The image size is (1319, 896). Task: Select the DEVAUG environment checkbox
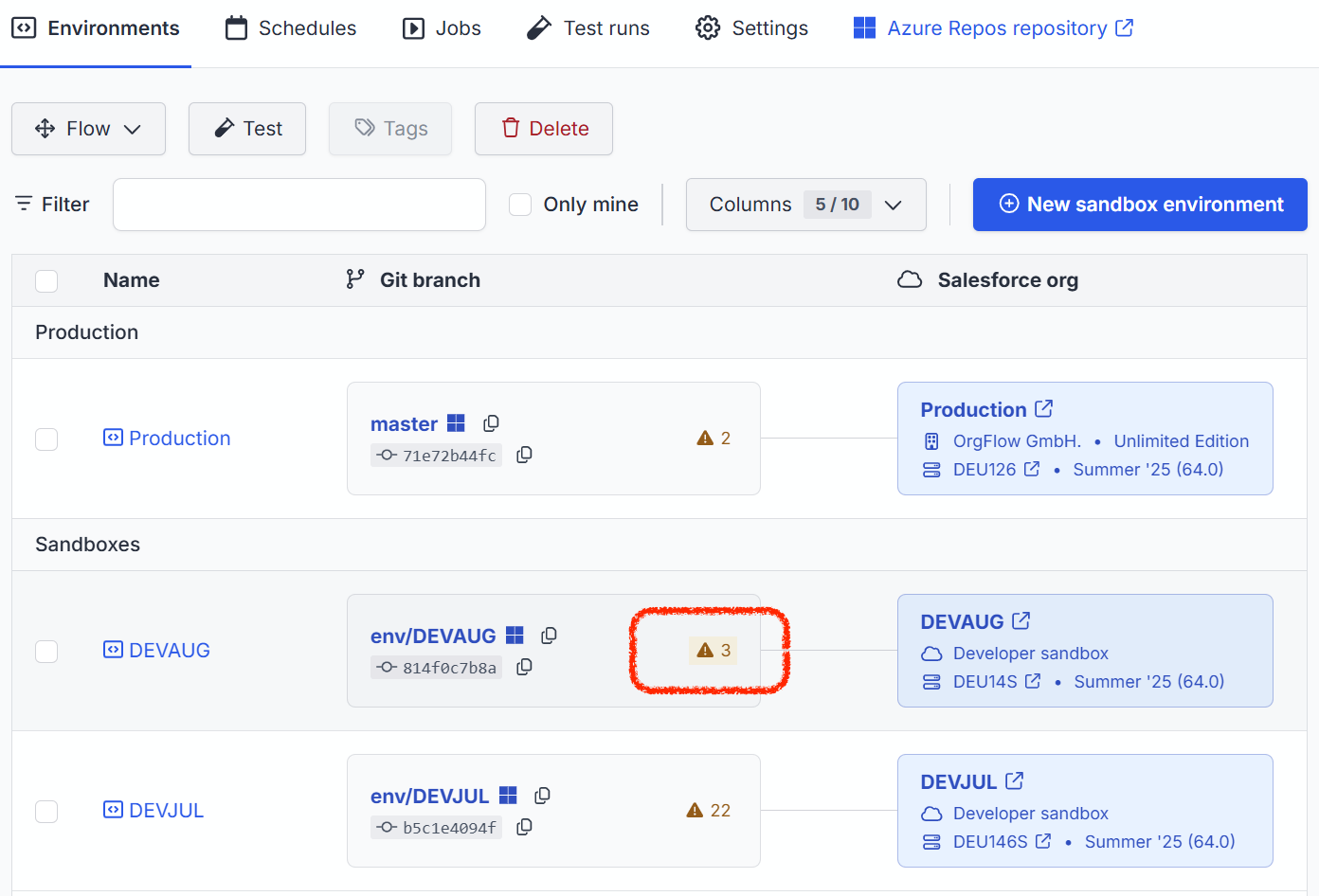pos(46,651)
